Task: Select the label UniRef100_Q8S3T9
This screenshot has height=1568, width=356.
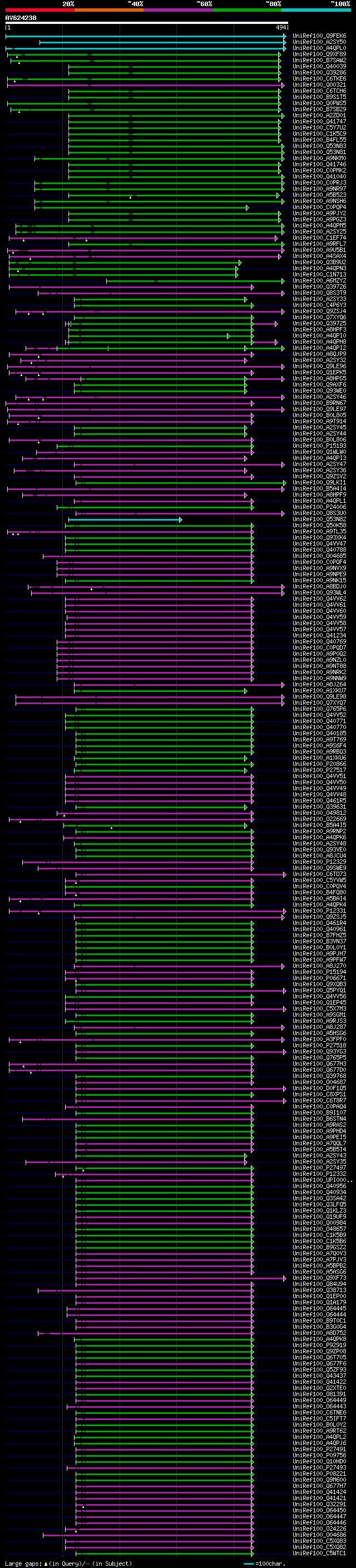Action: [319, 293]
